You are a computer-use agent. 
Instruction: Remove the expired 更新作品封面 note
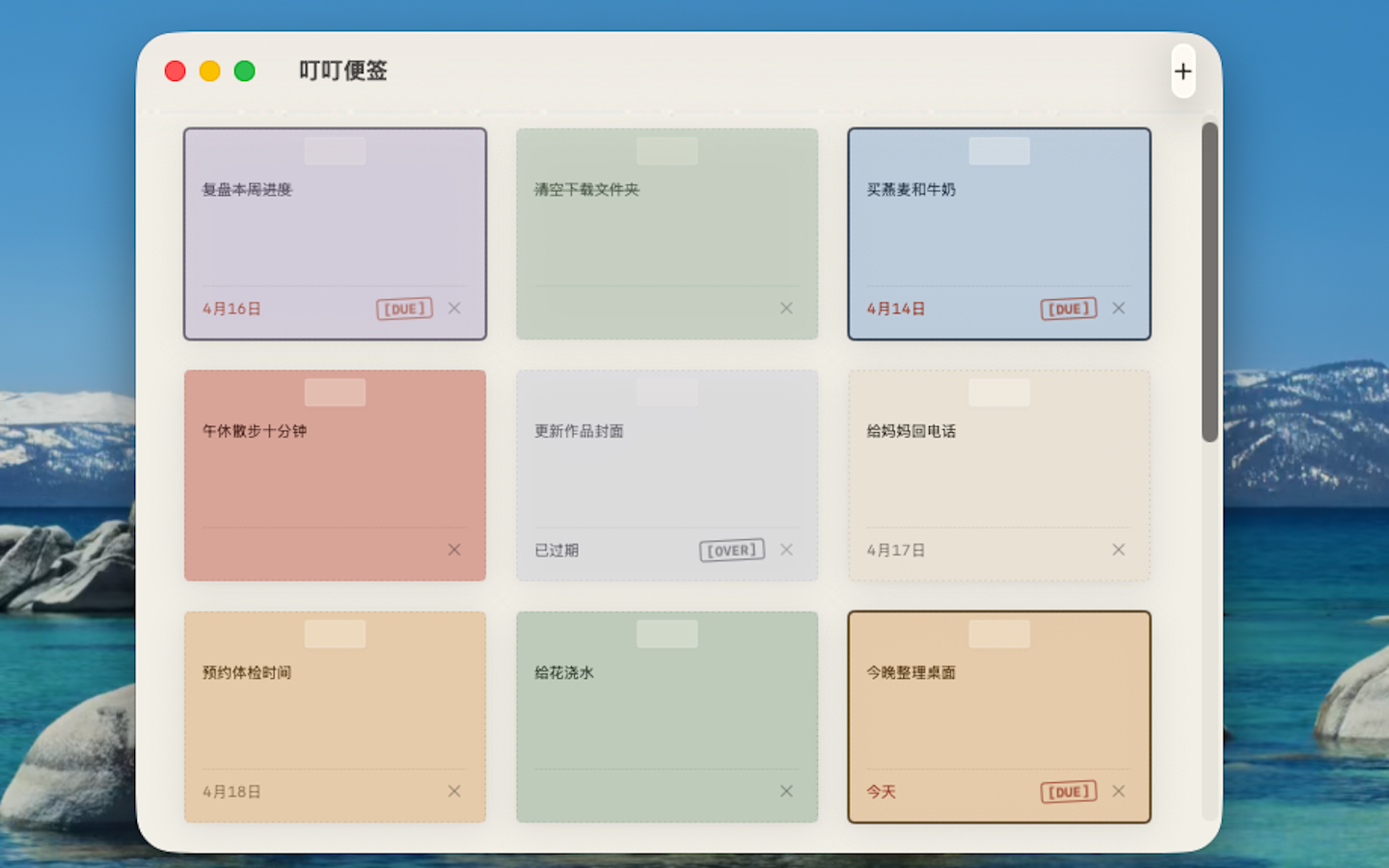point(786,550)
